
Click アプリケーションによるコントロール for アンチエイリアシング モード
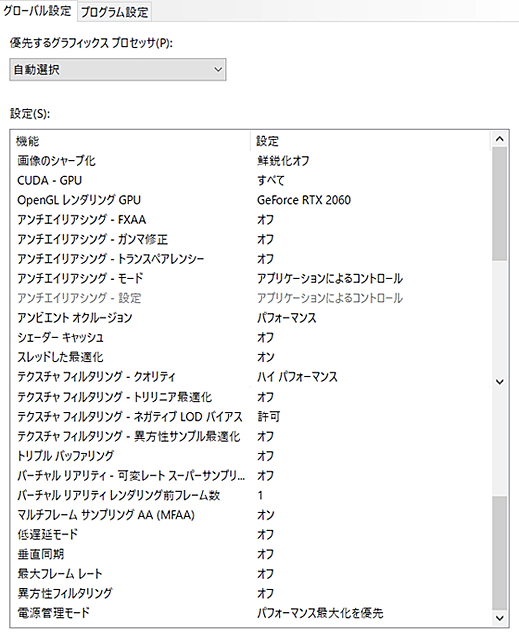tap(330, 278)
